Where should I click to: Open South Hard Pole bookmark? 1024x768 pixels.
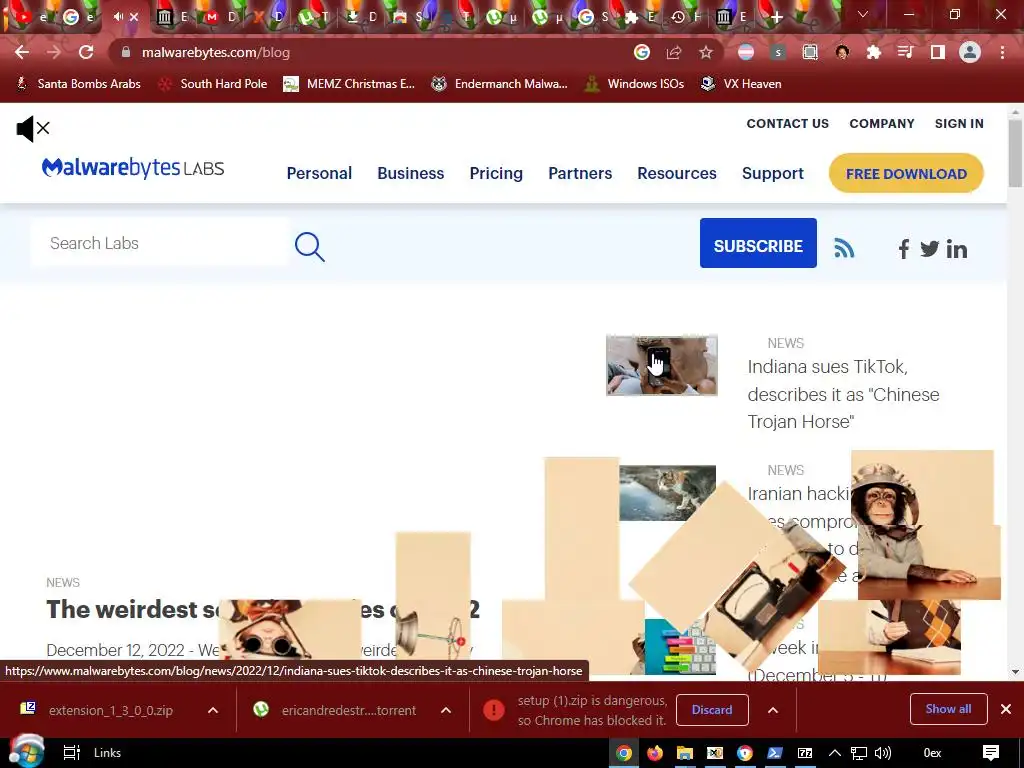coord(213,84)
